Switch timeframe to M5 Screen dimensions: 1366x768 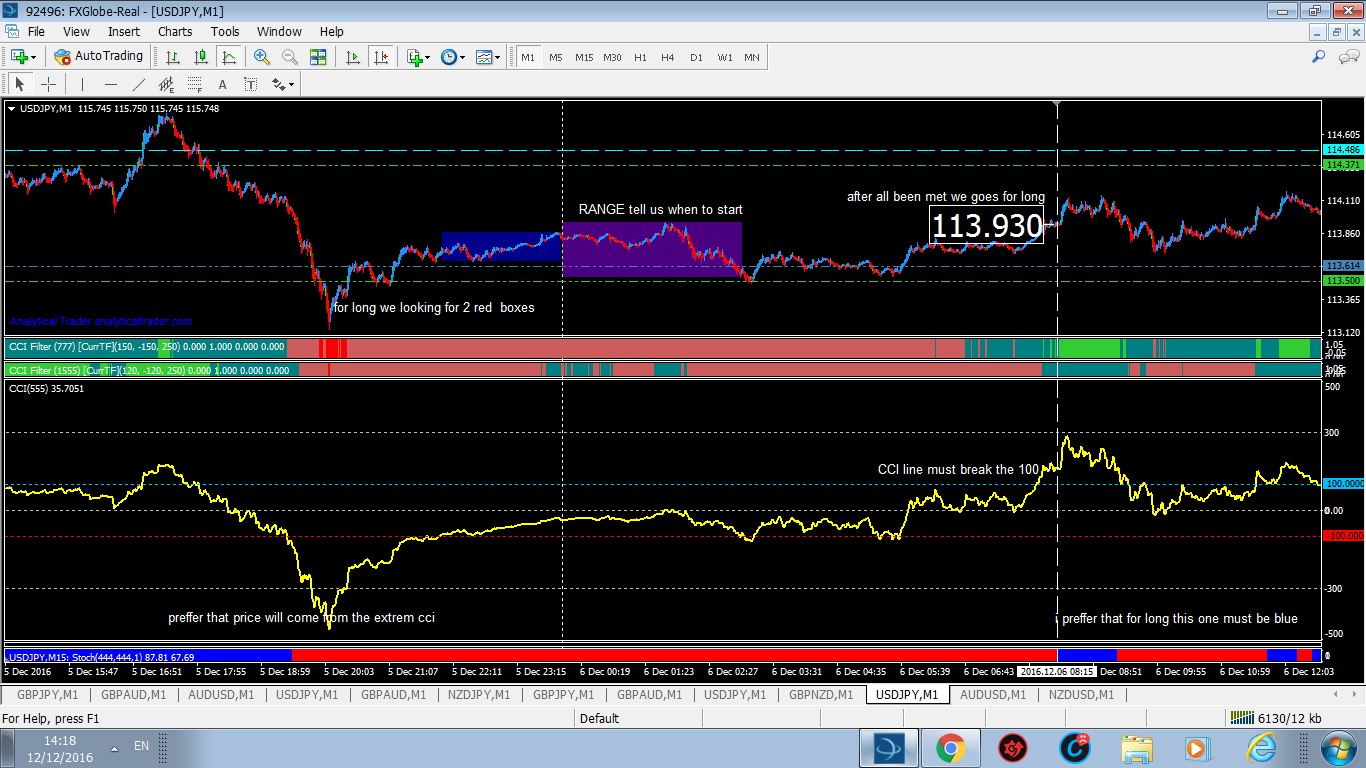(x=556, y=57)
